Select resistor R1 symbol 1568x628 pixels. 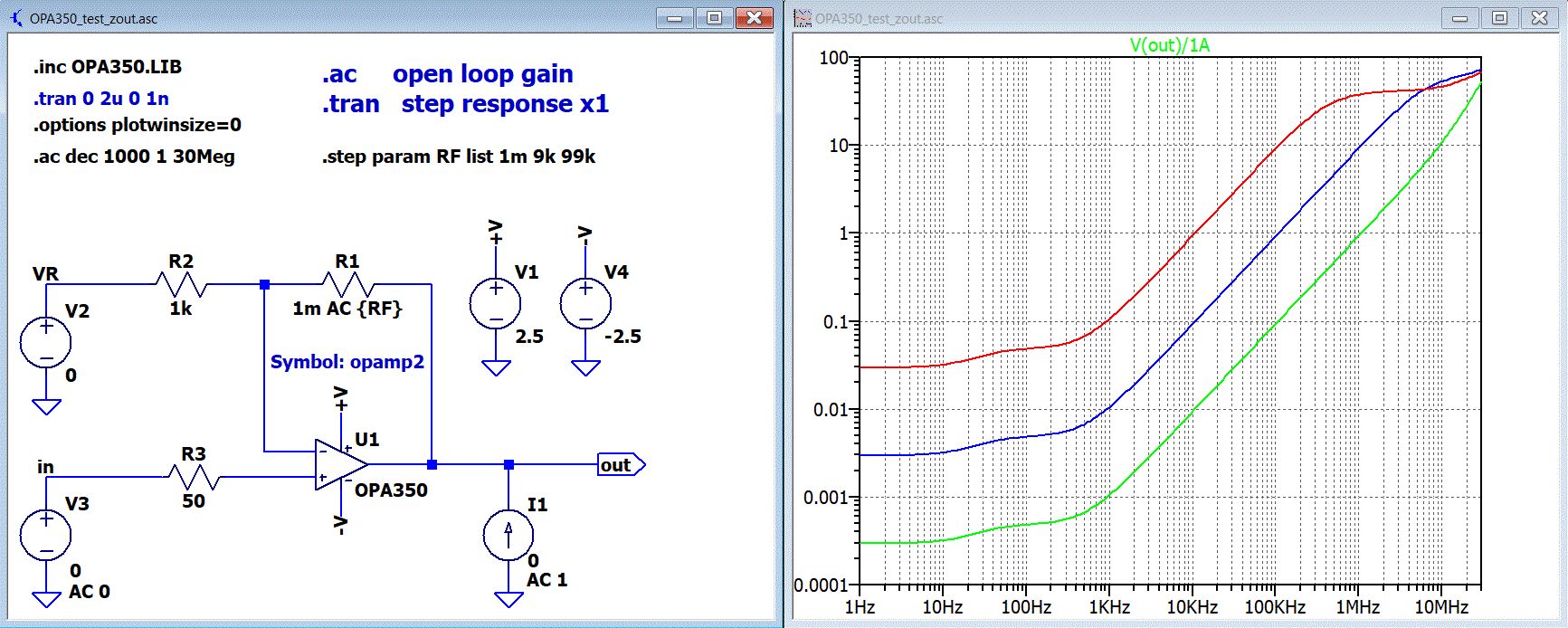tap(348, 284)
